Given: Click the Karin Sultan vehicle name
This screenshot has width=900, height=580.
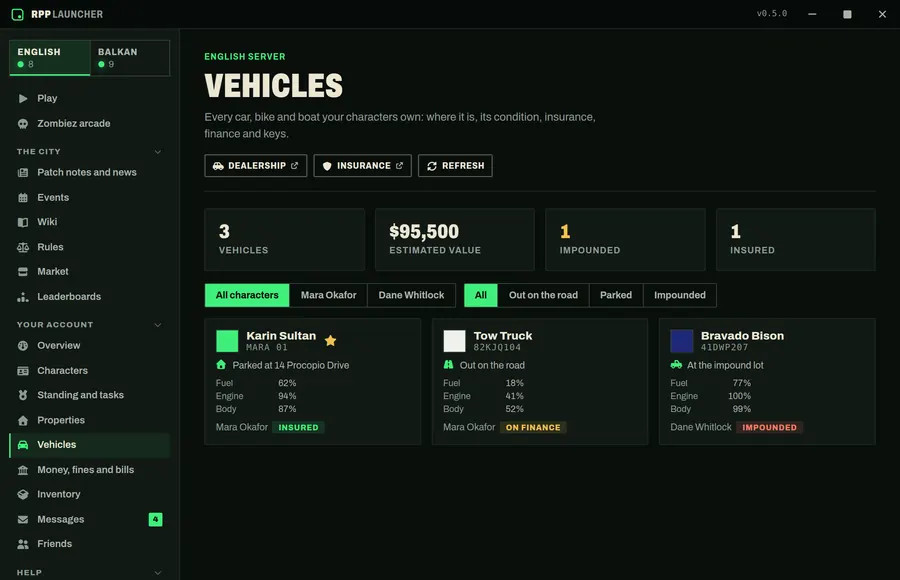Looking at the screenshot, I should coord(281,336).
